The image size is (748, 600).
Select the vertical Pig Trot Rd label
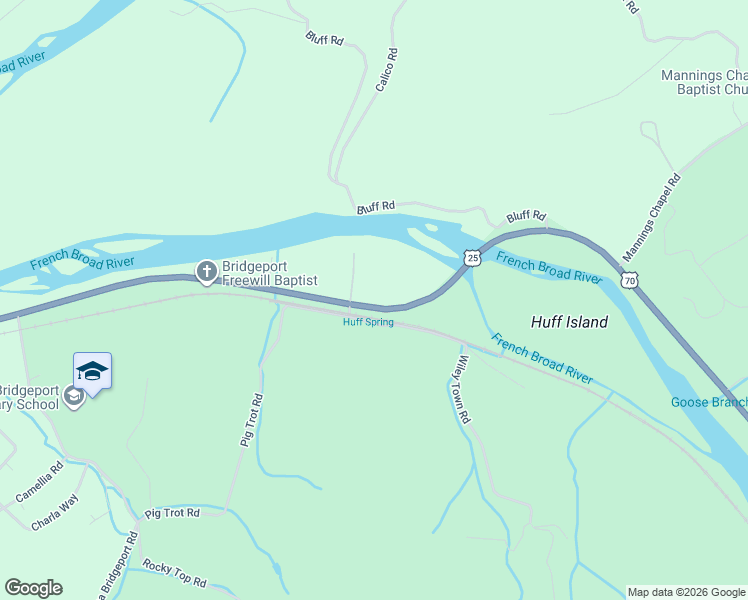pos(251,420)
